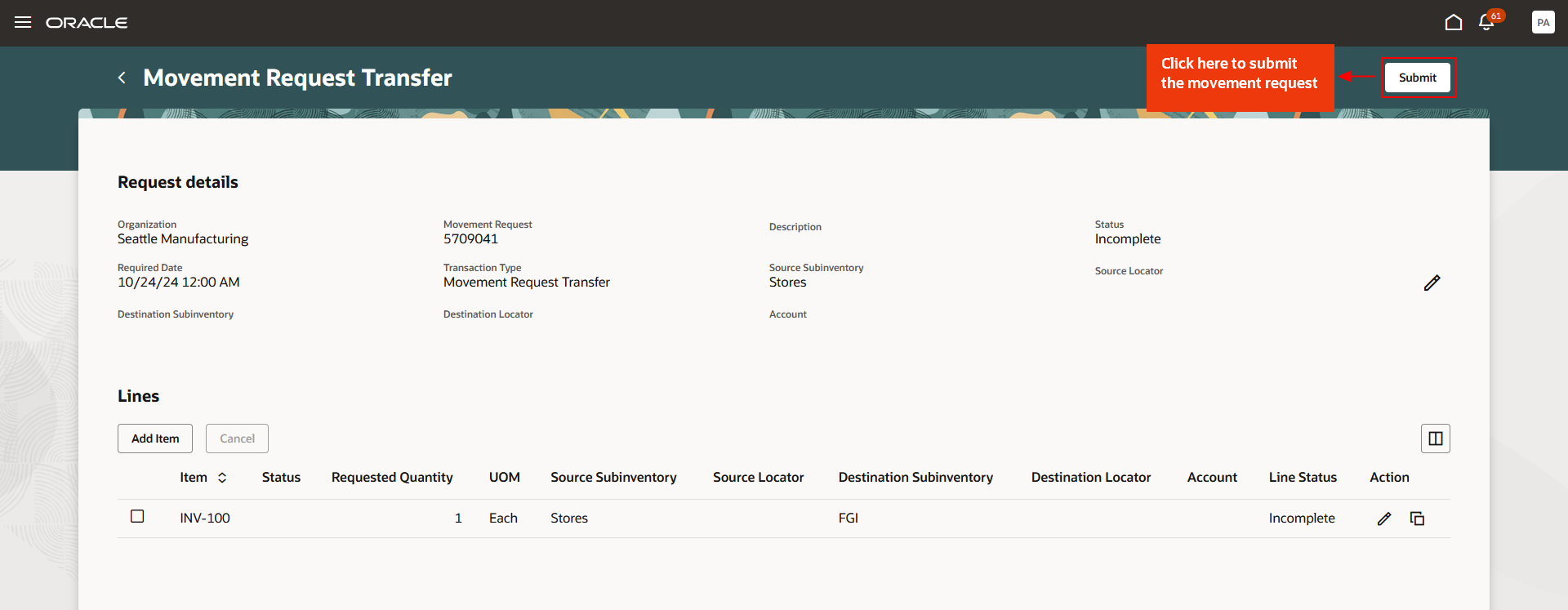The height and width of the screenshot is (610, 1568).
Task: Click the Account column header
Action: [1212, 478]
